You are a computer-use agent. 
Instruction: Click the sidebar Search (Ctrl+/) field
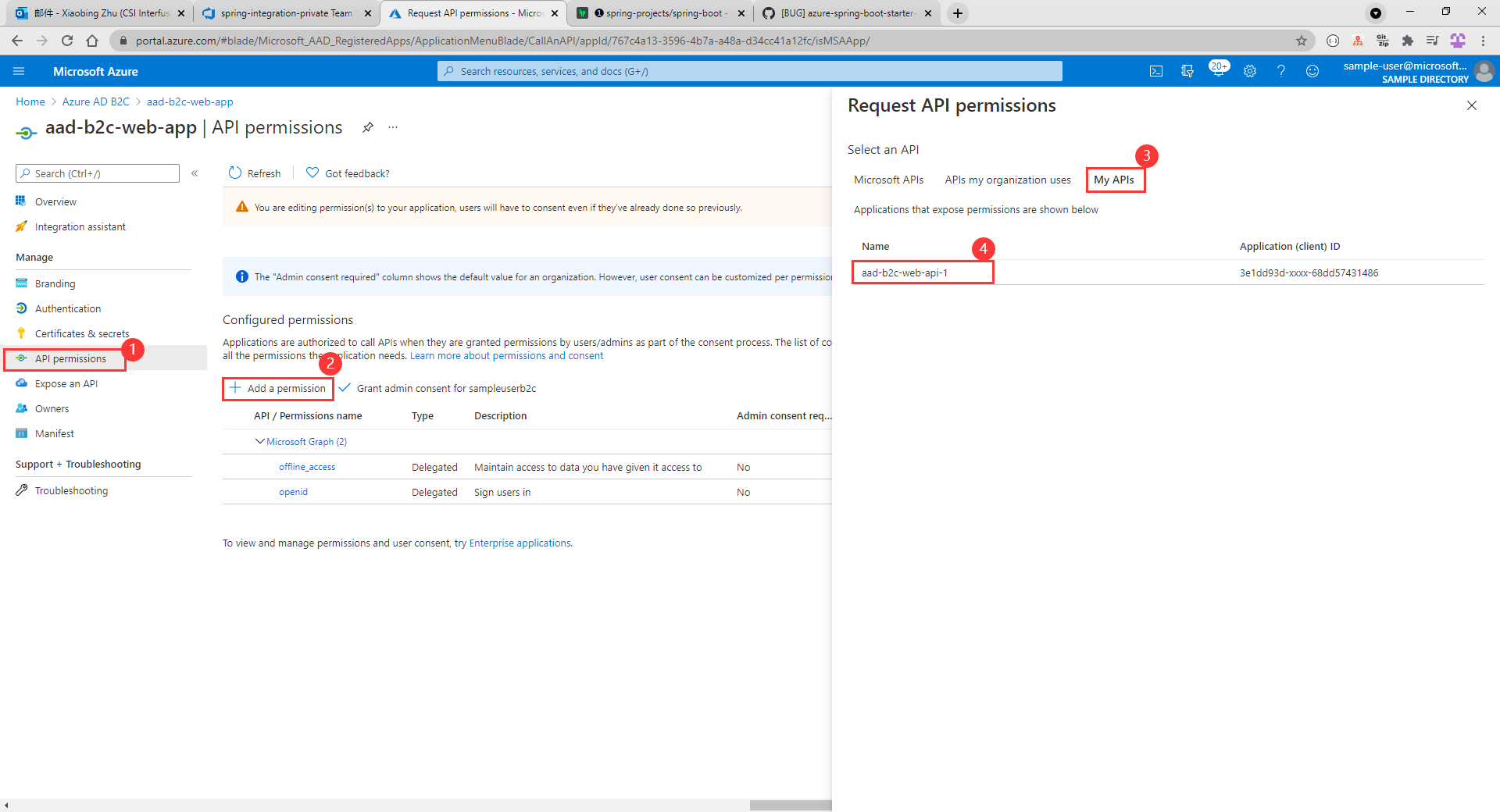[x=98, y=173]
